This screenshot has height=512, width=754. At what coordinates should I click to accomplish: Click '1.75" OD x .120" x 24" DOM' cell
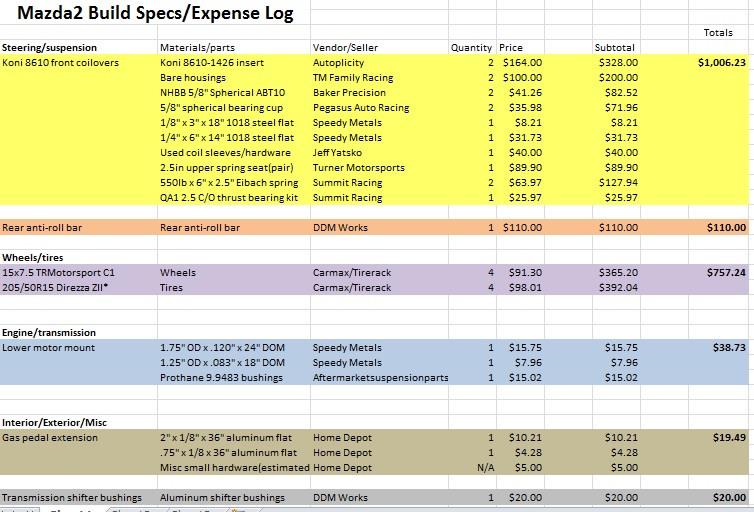coord(234,348)
